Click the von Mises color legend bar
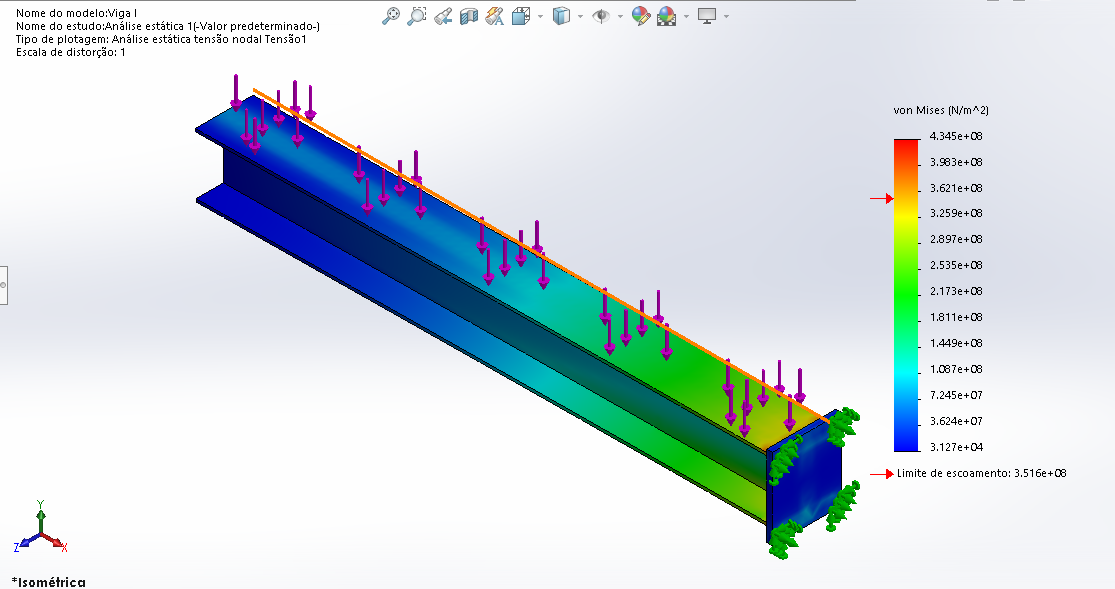The height and width of the screenshot is (589, 1115). click(906, 295)
